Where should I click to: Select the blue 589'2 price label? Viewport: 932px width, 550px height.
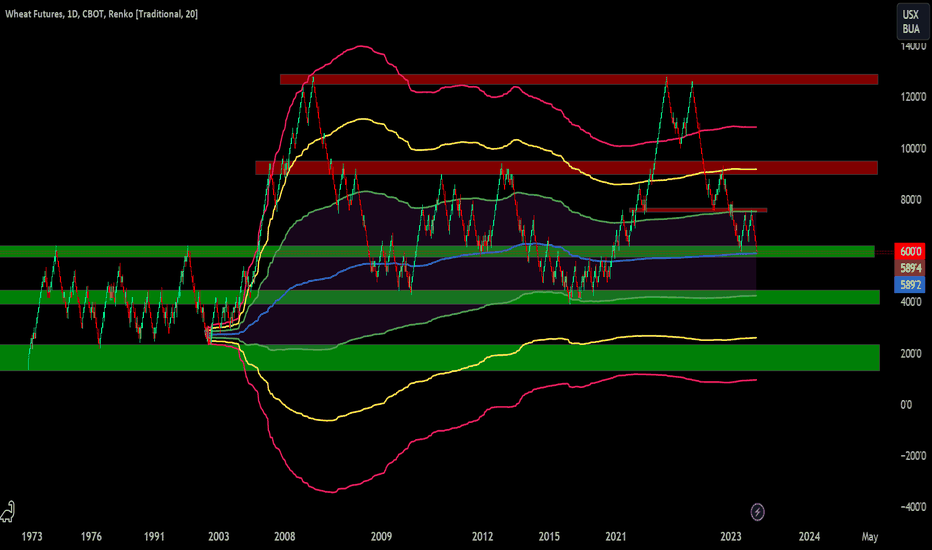click(x=909, y=285)
